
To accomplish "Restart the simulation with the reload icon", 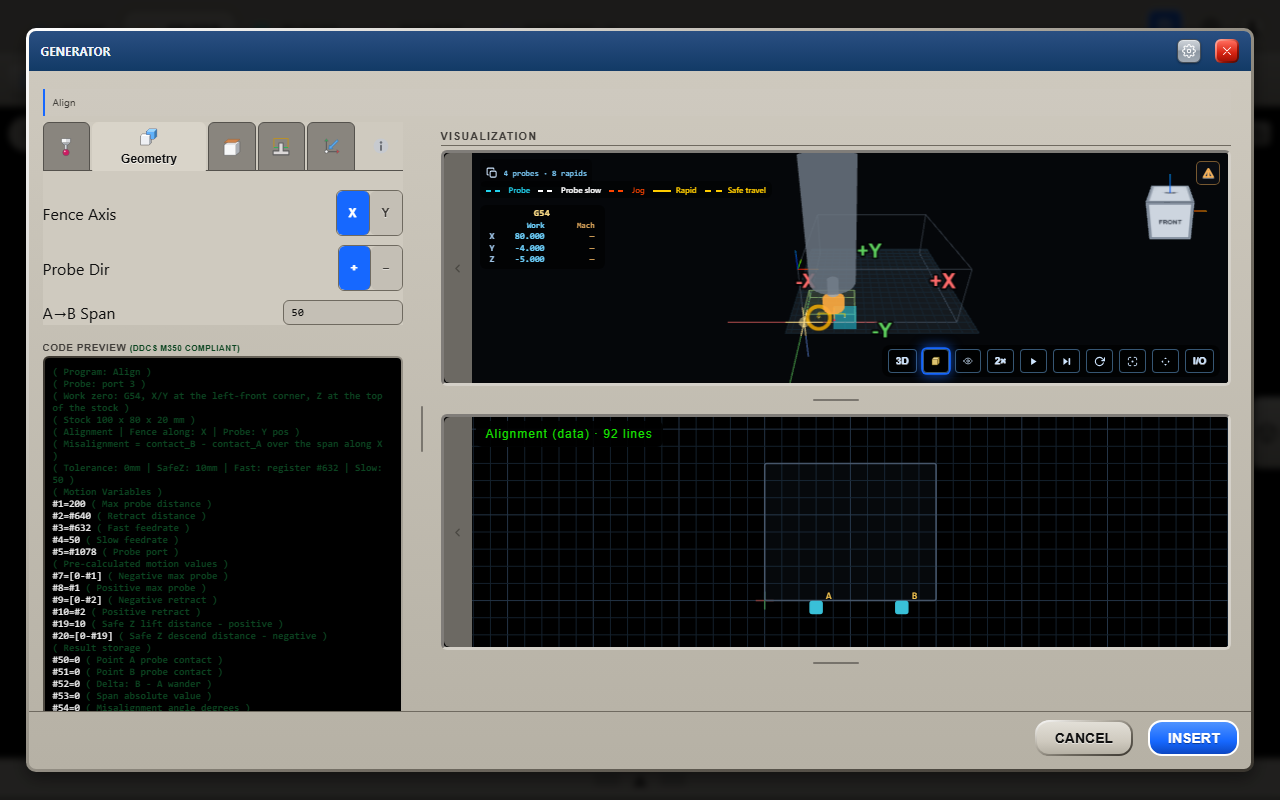I will click(x=1100, y=361).
